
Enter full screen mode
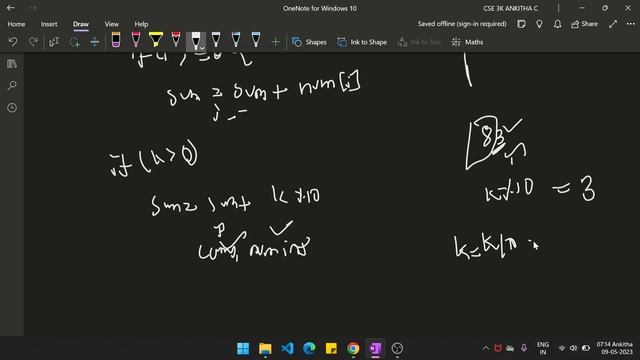(x=613, y=24)
